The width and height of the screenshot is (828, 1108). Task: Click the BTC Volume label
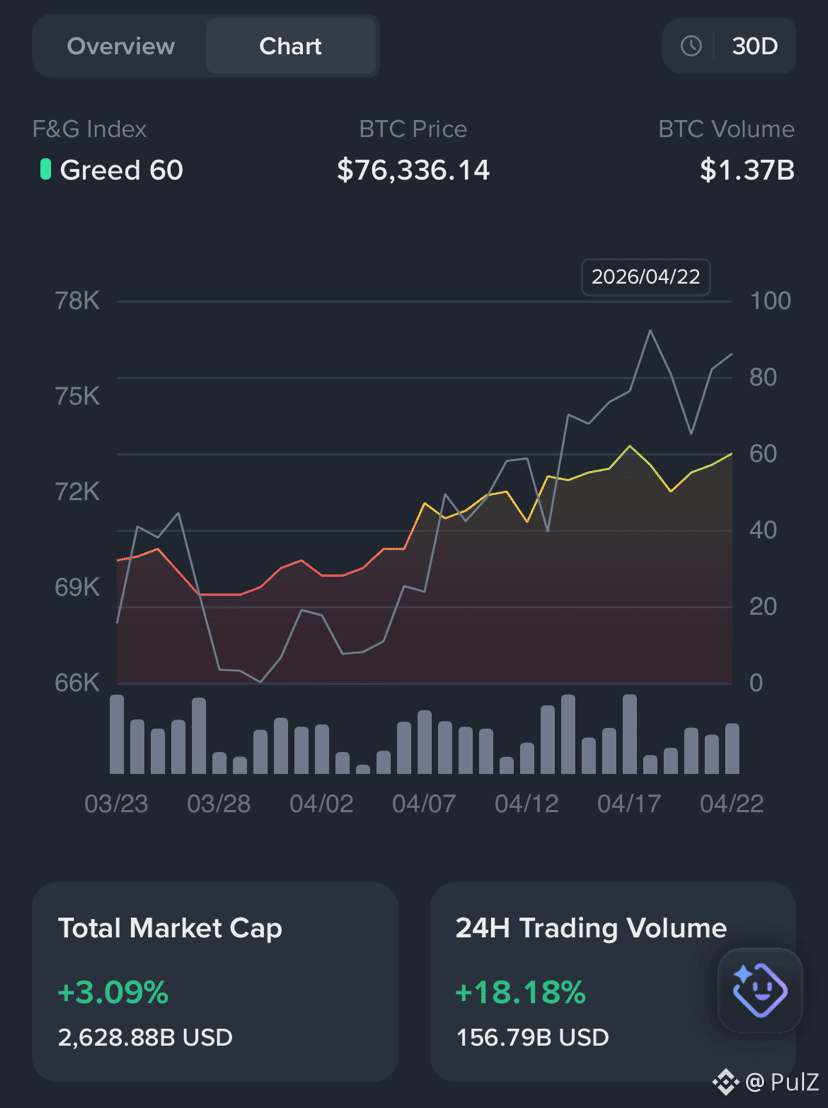click(726, 129)
